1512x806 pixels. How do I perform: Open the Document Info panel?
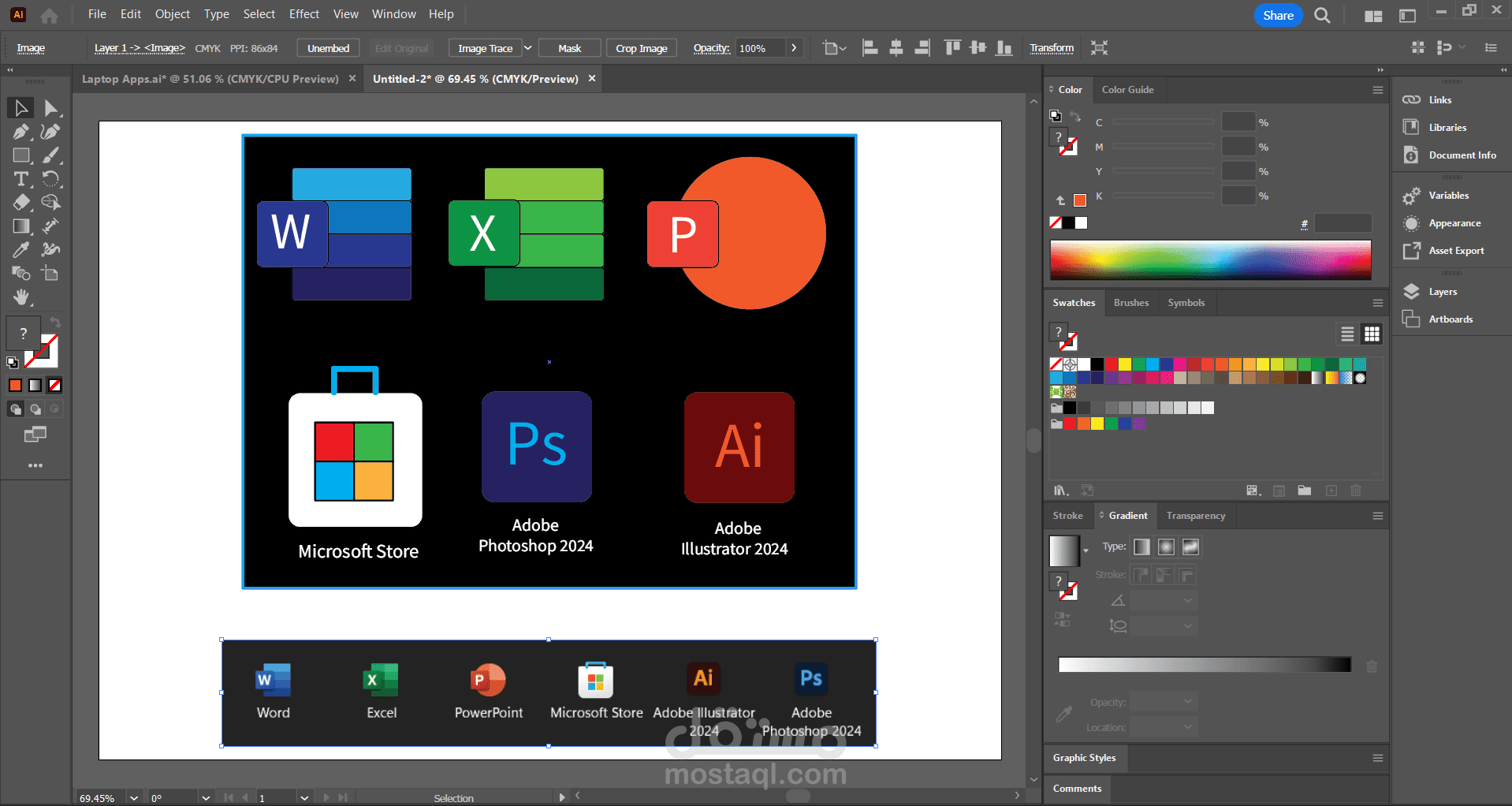coord(1462,155)
